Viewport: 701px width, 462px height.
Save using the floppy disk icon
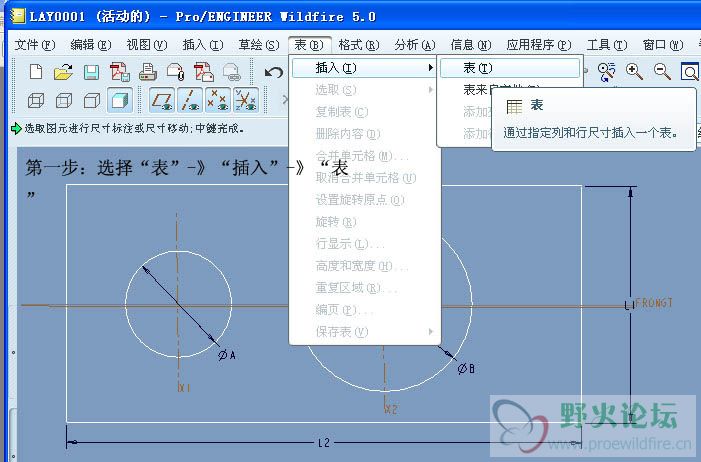point(91,72)
